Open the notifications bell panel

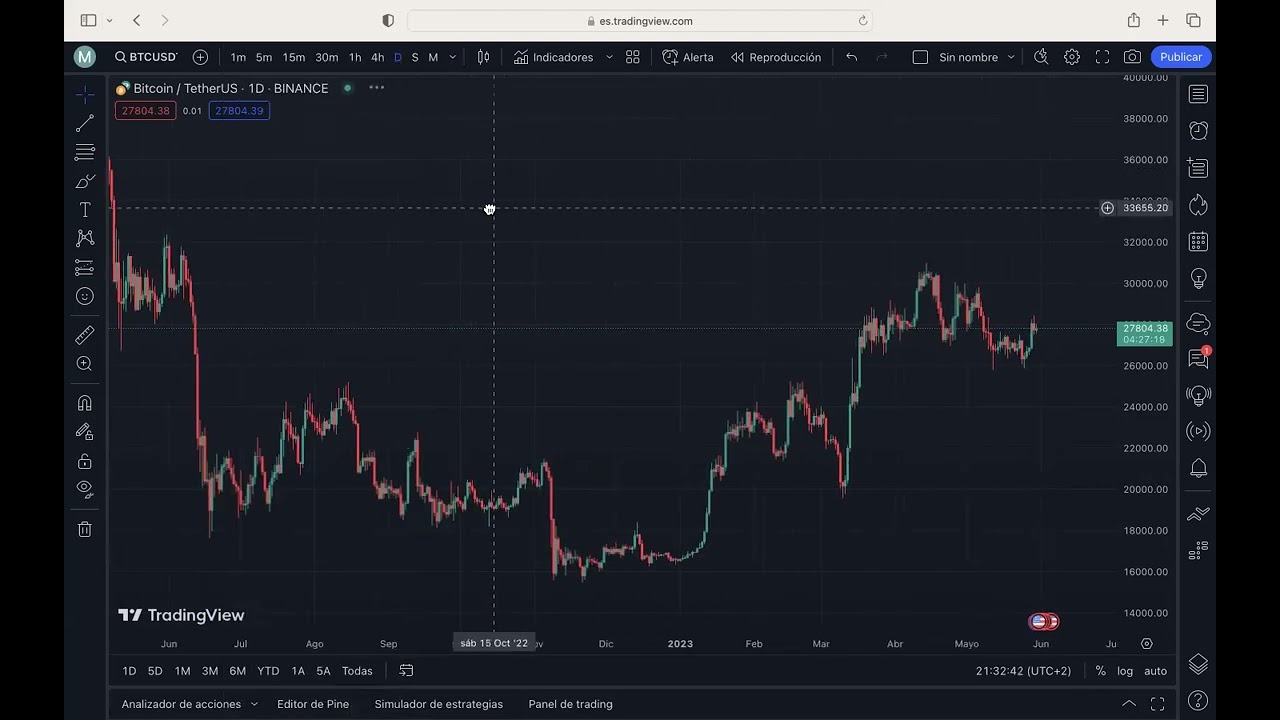[x=1198, y=468]
